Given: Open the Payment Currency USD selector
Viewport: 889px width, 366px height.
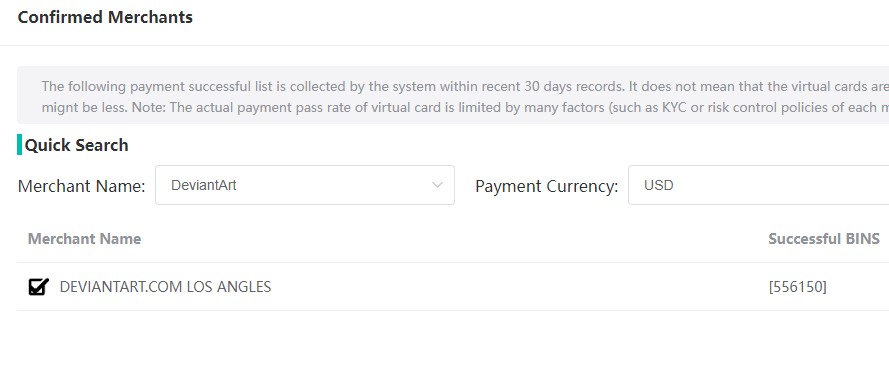Looking at the screenshot, I should point(759,185).
